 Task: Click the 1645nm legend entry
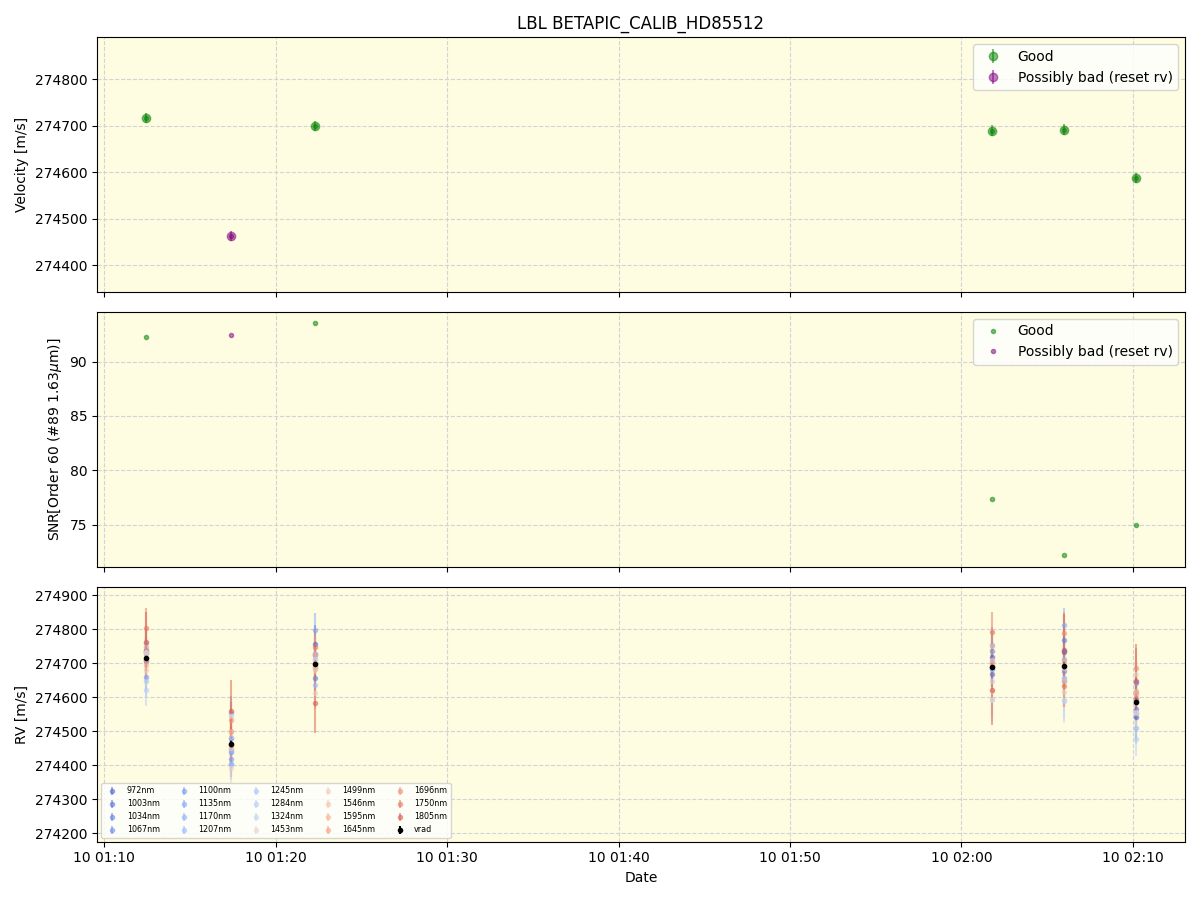tap(359, 829)
